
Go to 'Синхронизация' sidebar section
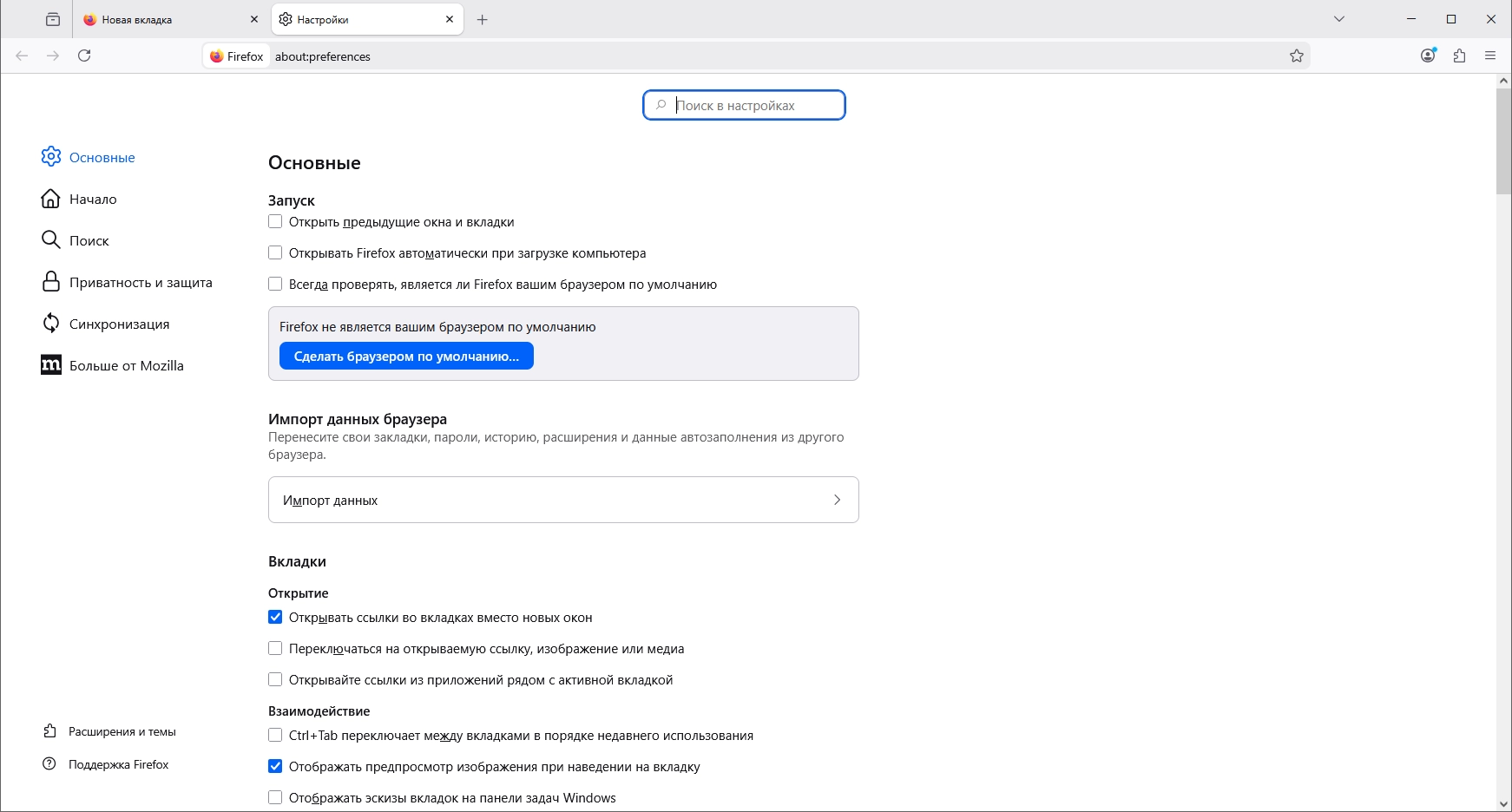coord(119,324)
